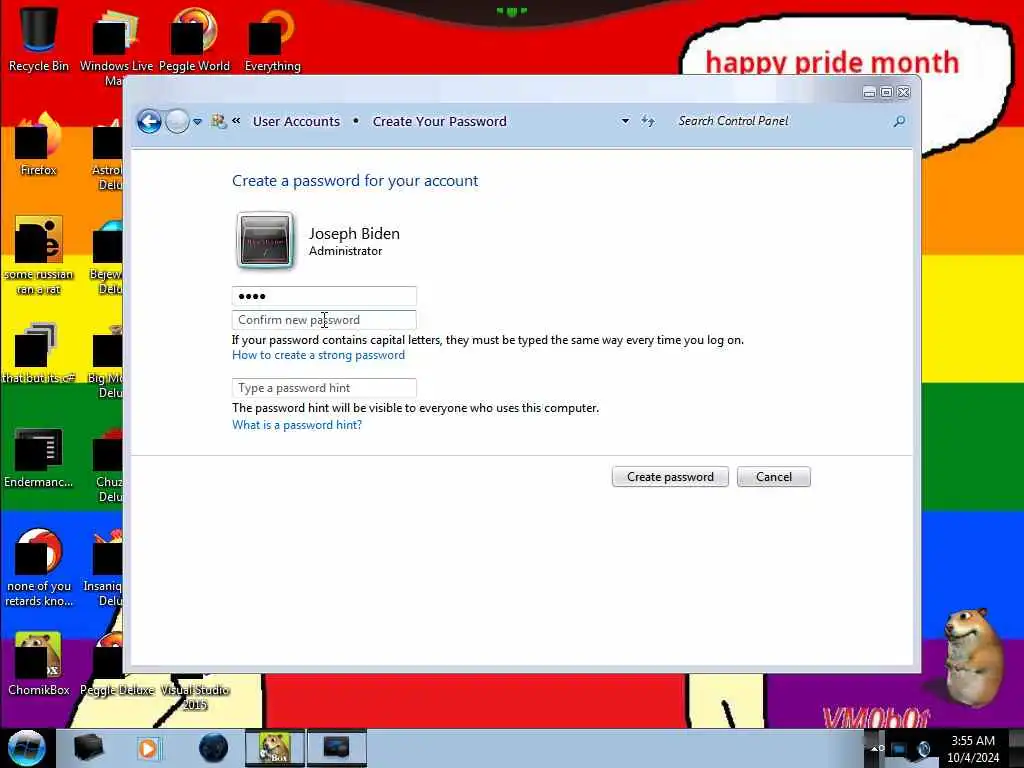Open the 3:55 AM taskbar clock
This screenshot has height=768, width=1024.
coord(973,749)
